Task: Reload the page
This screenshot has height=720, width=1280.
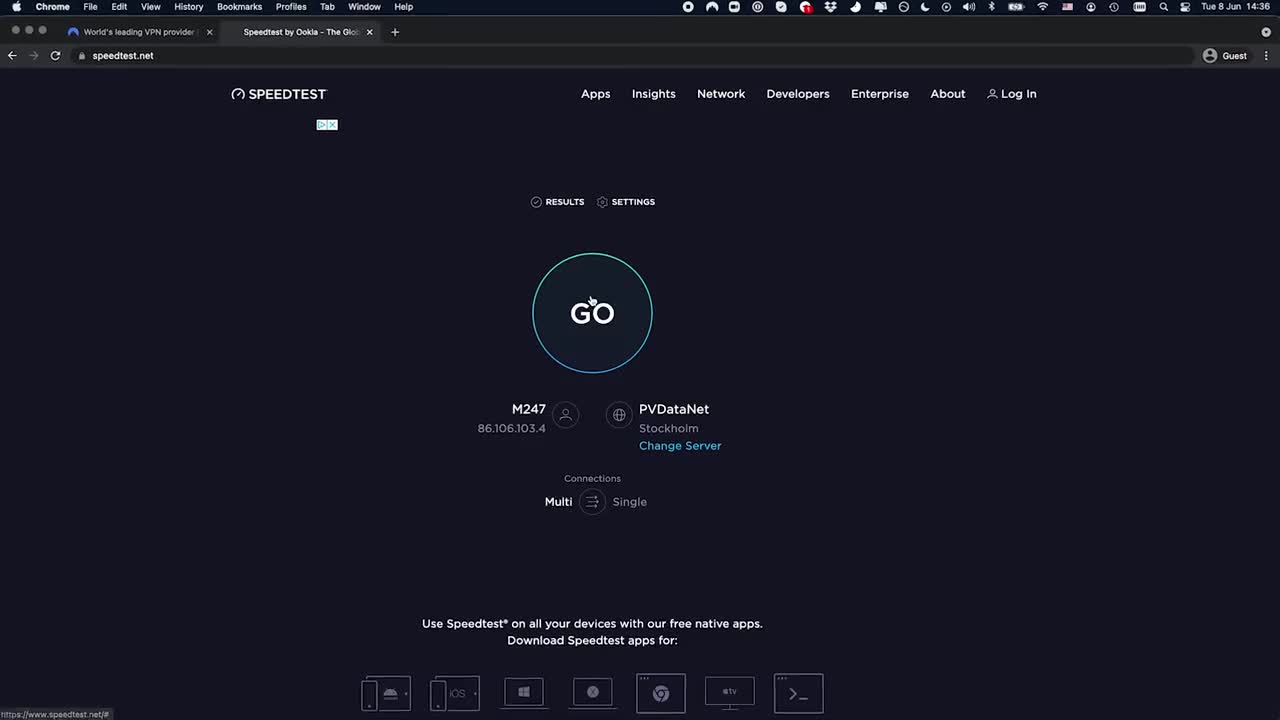Action: (55, 56)
